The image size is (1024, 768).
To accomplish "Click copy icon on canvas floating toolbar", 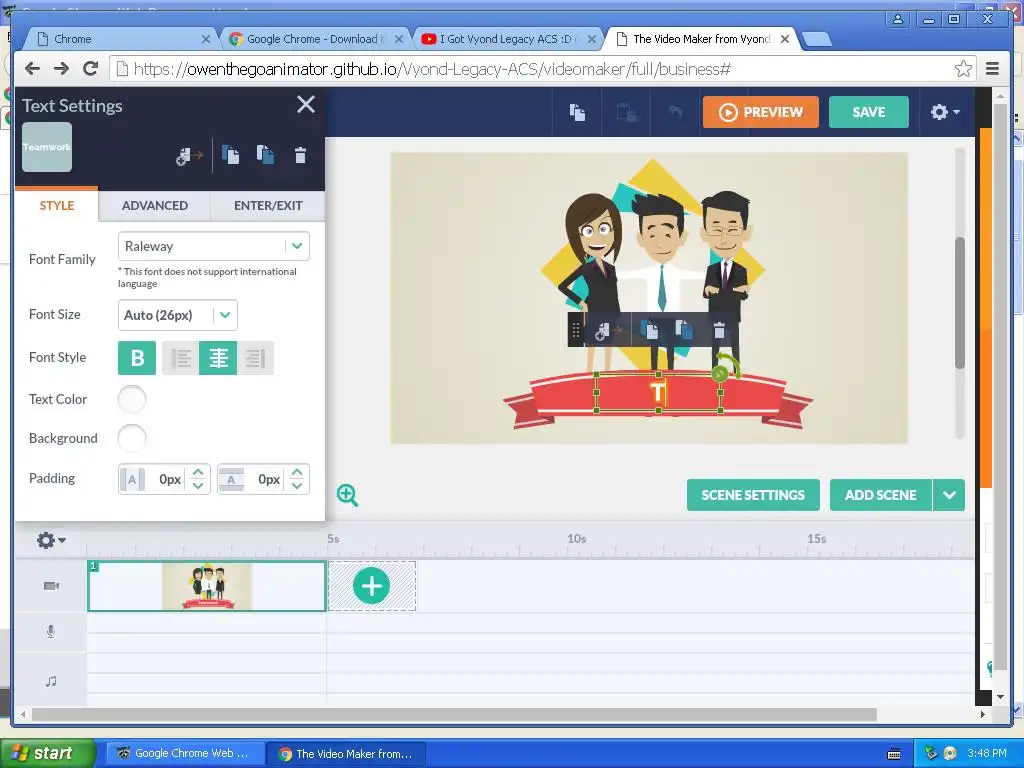I will 649,330.
